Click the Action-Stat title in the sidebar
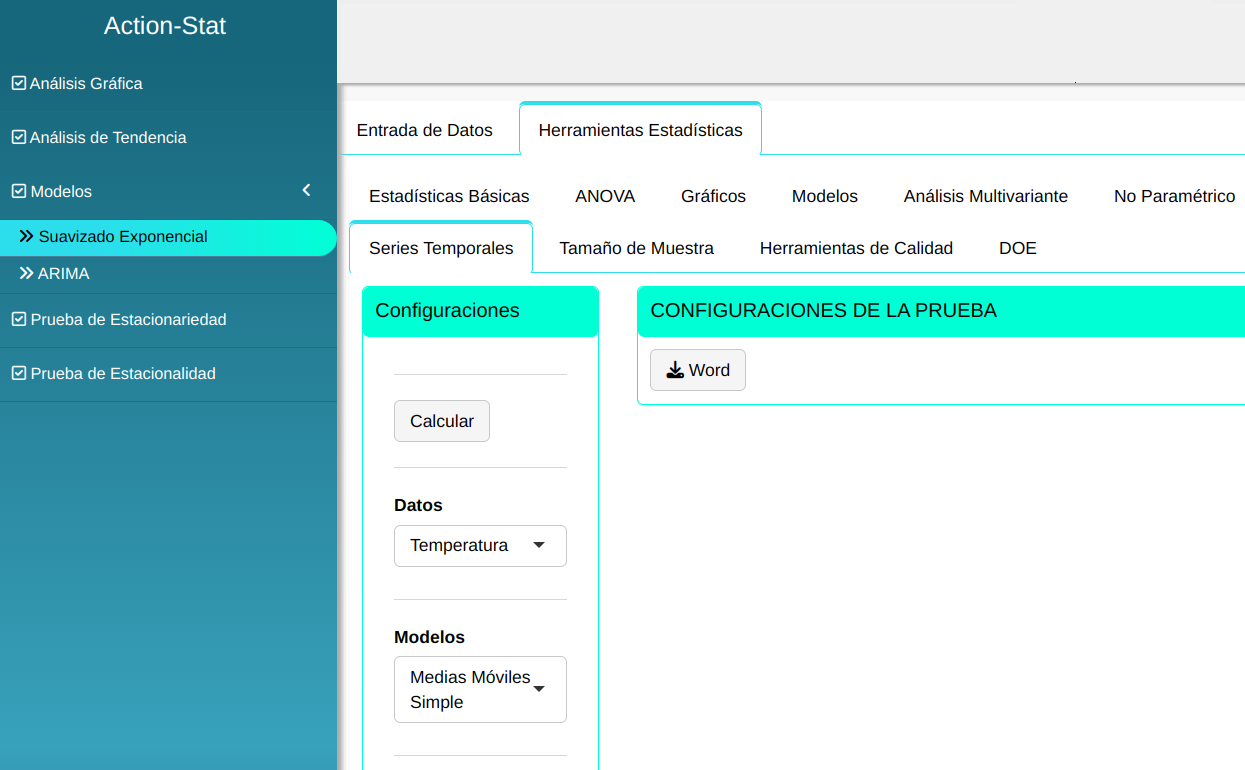The height and width of the screenshot is (770, 1245). pyautogui.click(x=165, y=26)
